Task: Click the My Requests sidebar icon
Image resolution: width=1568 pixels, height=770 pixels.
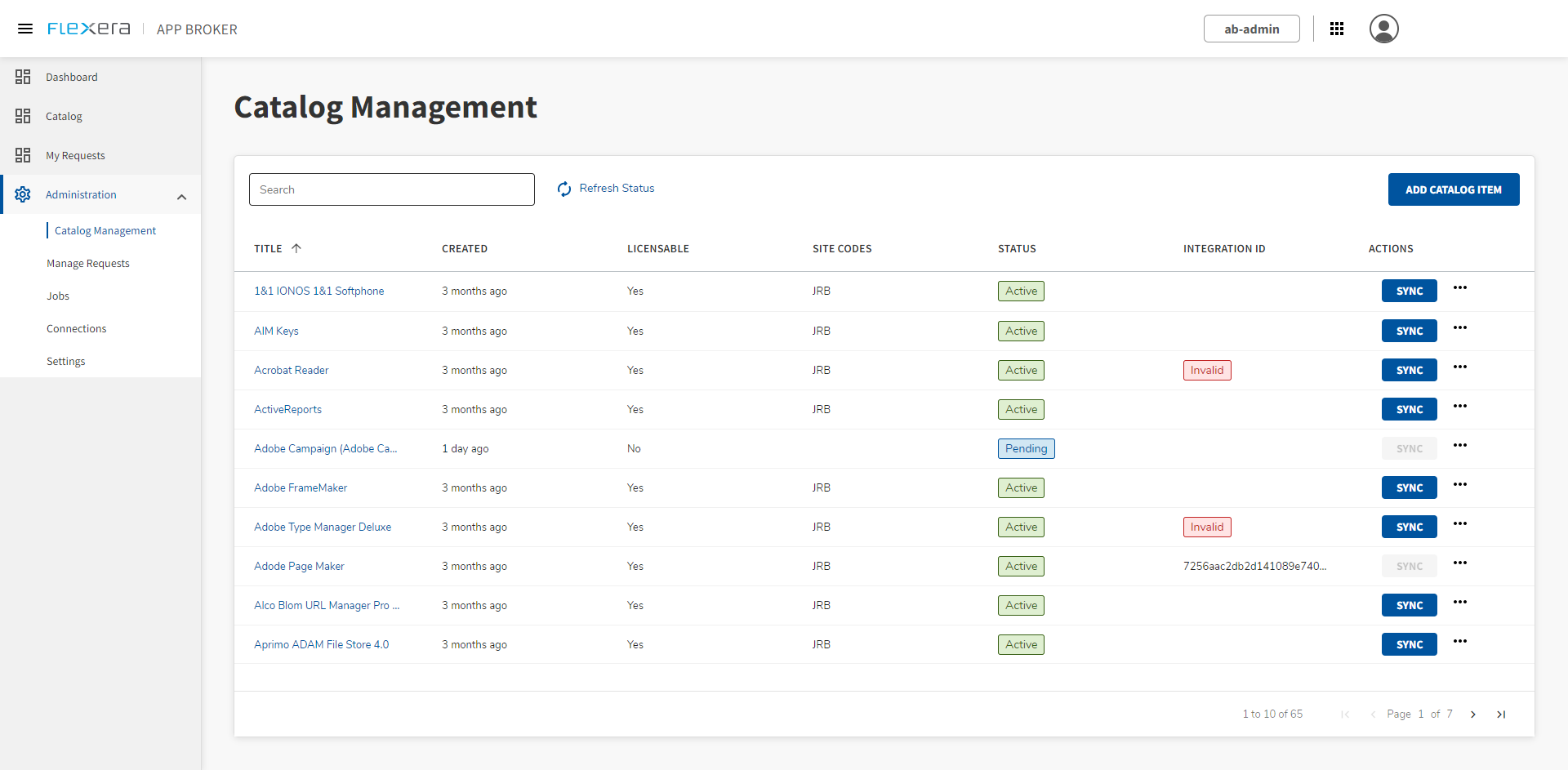Action: tap(23, 155)
